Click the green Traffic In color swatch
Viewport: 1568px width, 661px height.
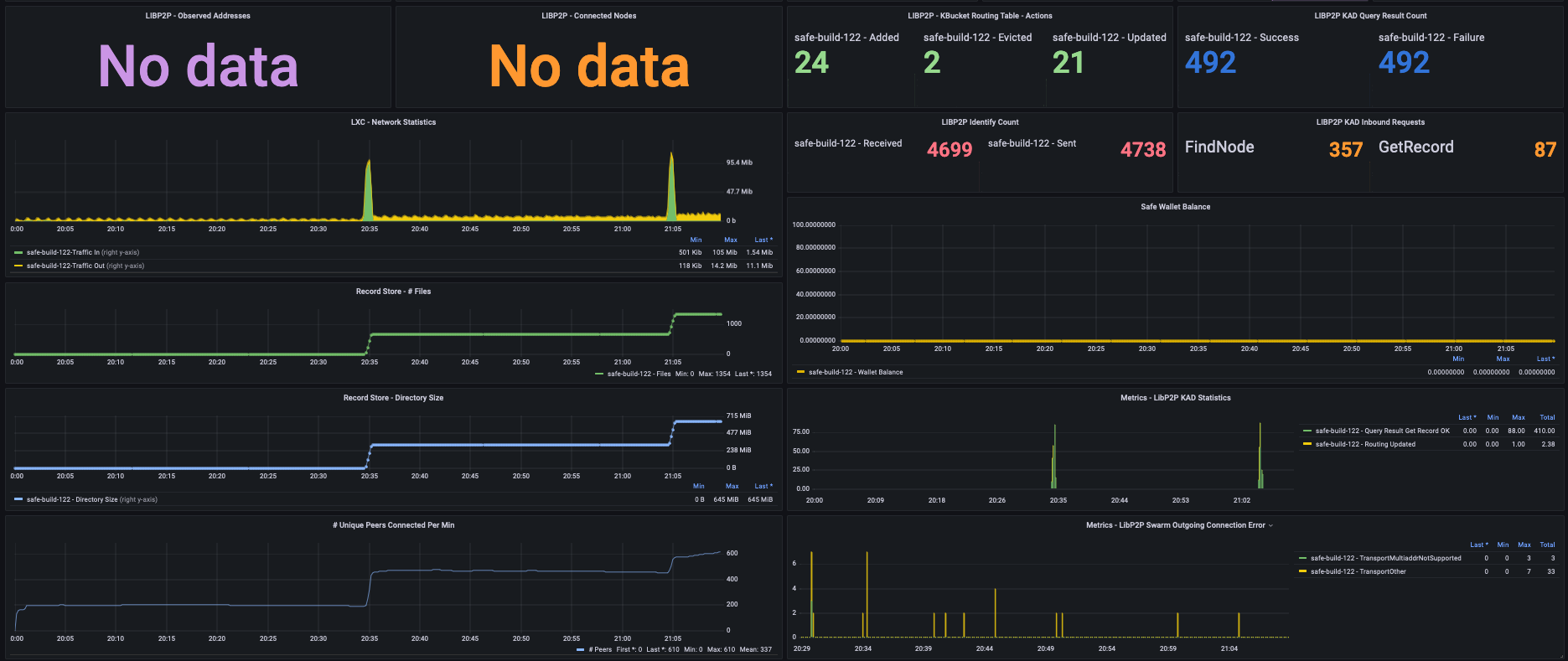18,252
